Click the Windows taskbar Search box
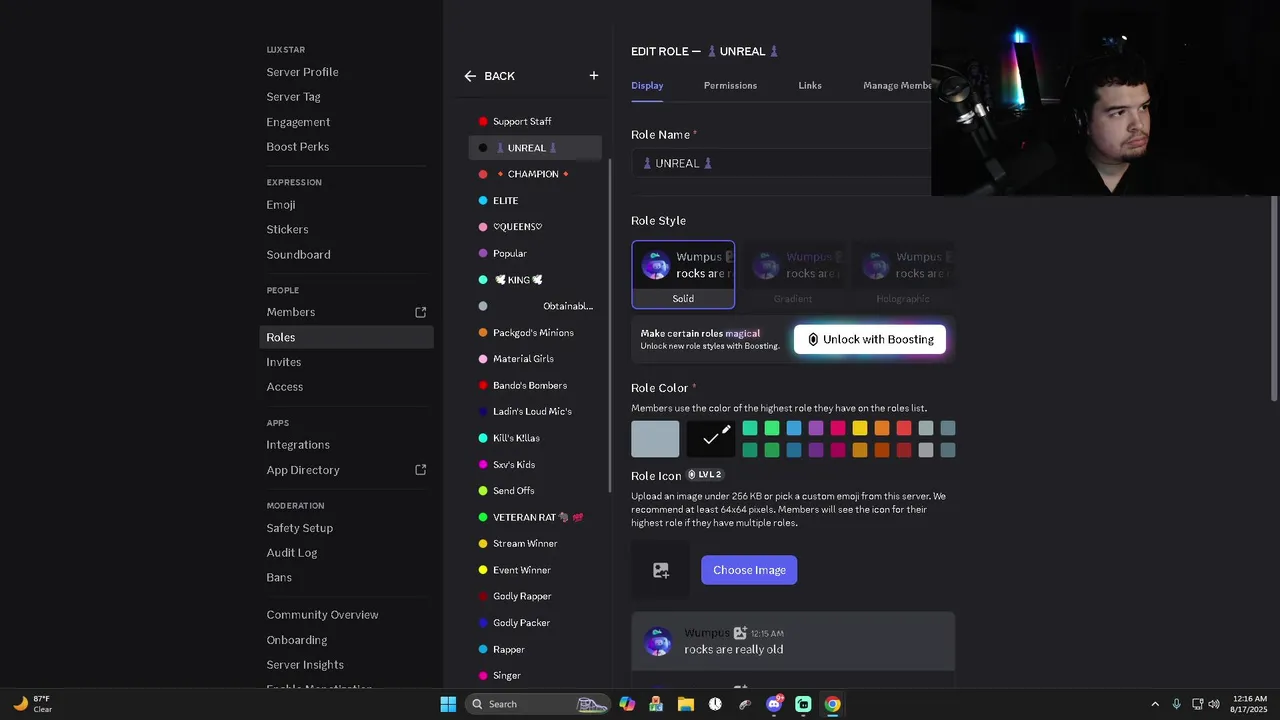This screenshot has height=720, width=1280. pos(539,704)
